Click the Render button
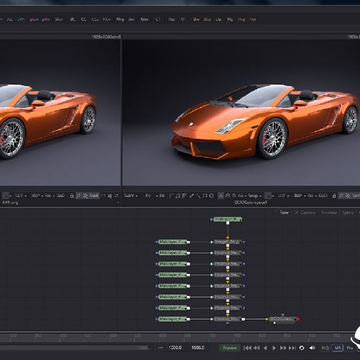The height and width of the screenshot is (360, 360). (x=230, y=348)
